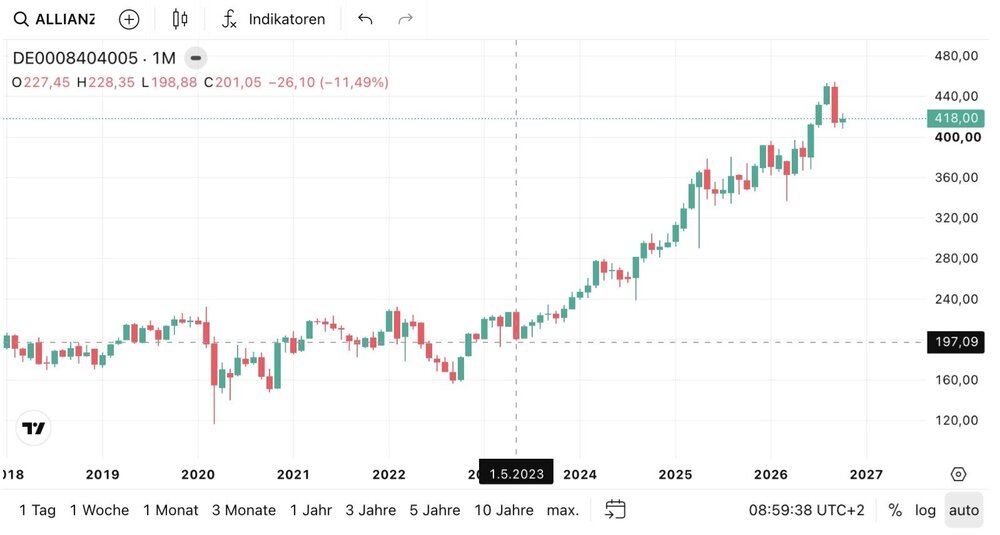Open the candlestick chart type selector
Image resolution: width=1000 pixels, height=535 pixels.
180,19
